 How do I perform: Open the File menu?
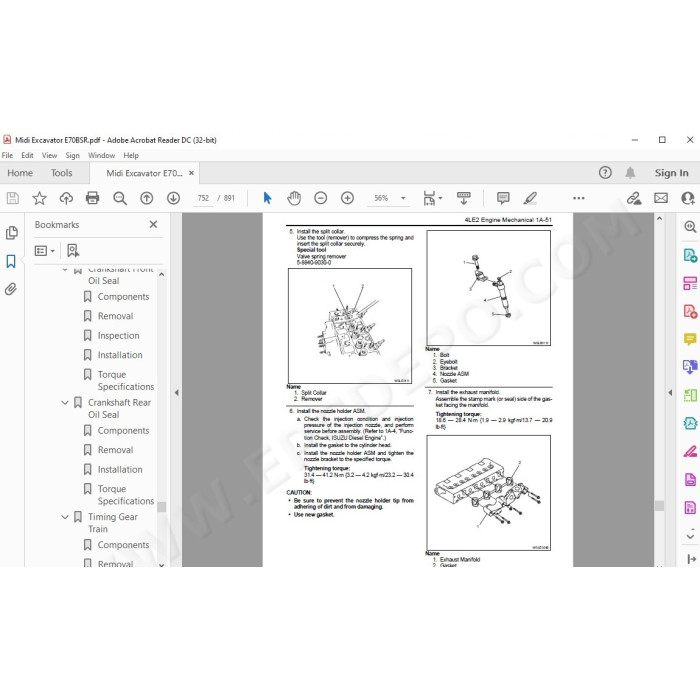(x=7, y=155)
